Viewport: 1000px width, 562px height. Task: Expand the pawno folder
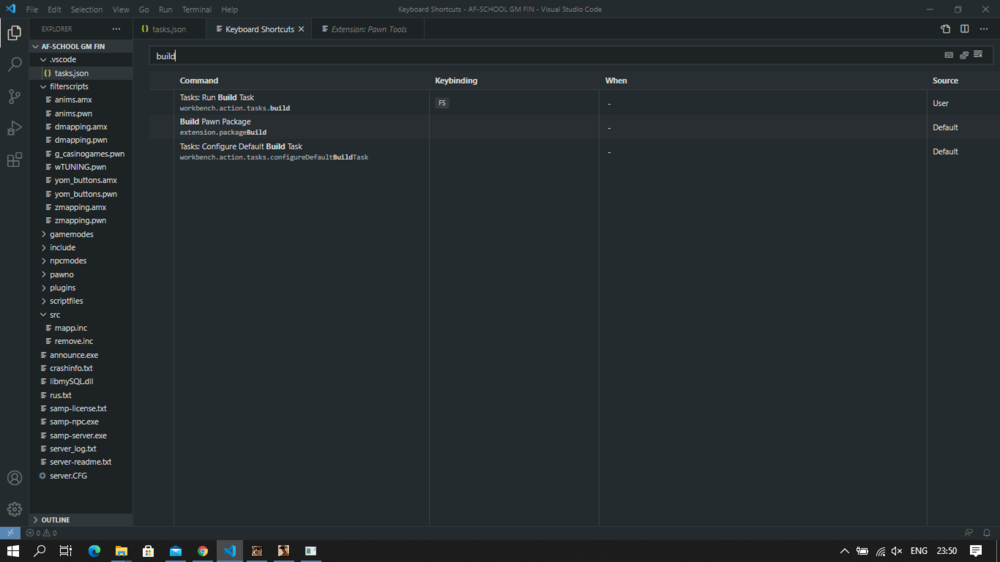click(x=81, y=274)
